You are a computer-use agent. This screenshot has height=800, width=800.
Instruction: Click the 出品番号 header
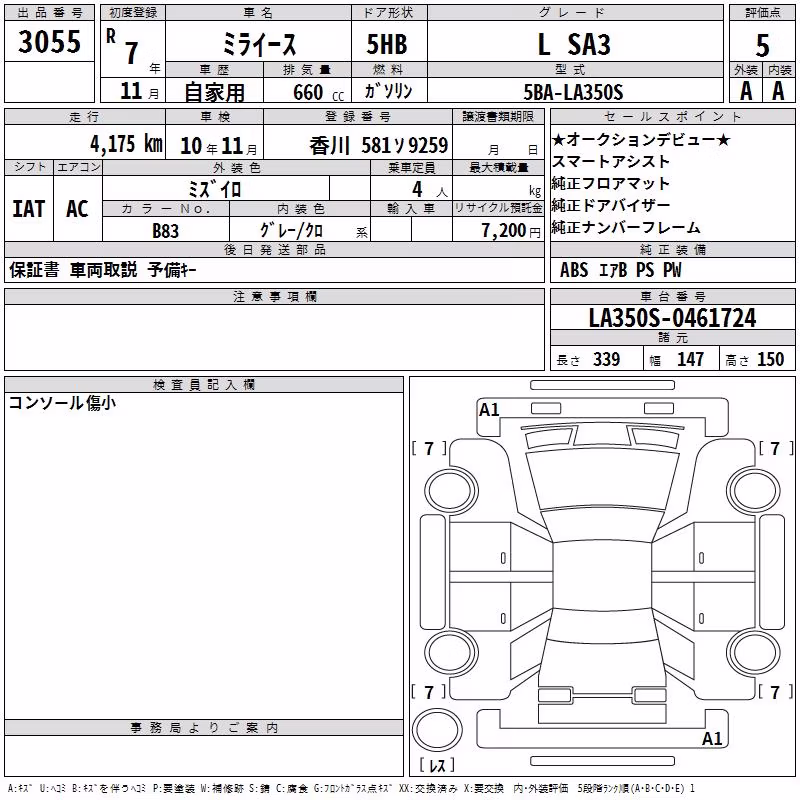[49, 13]
